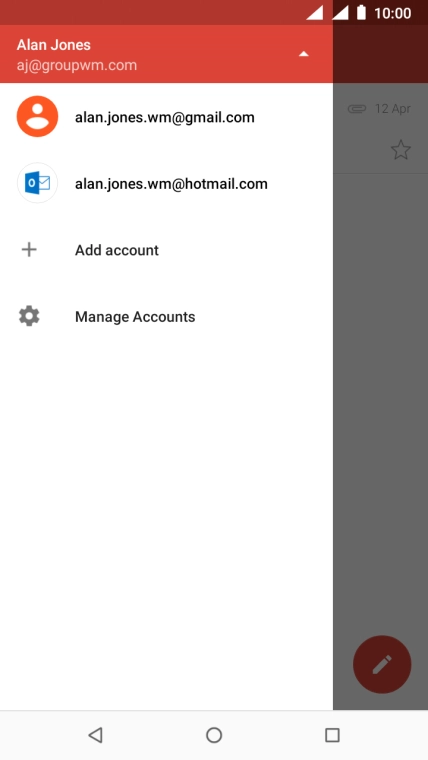
Task: Select alan.jones.wm@gmail.com account
Action: pyautogui.click(x=164, y=117)
